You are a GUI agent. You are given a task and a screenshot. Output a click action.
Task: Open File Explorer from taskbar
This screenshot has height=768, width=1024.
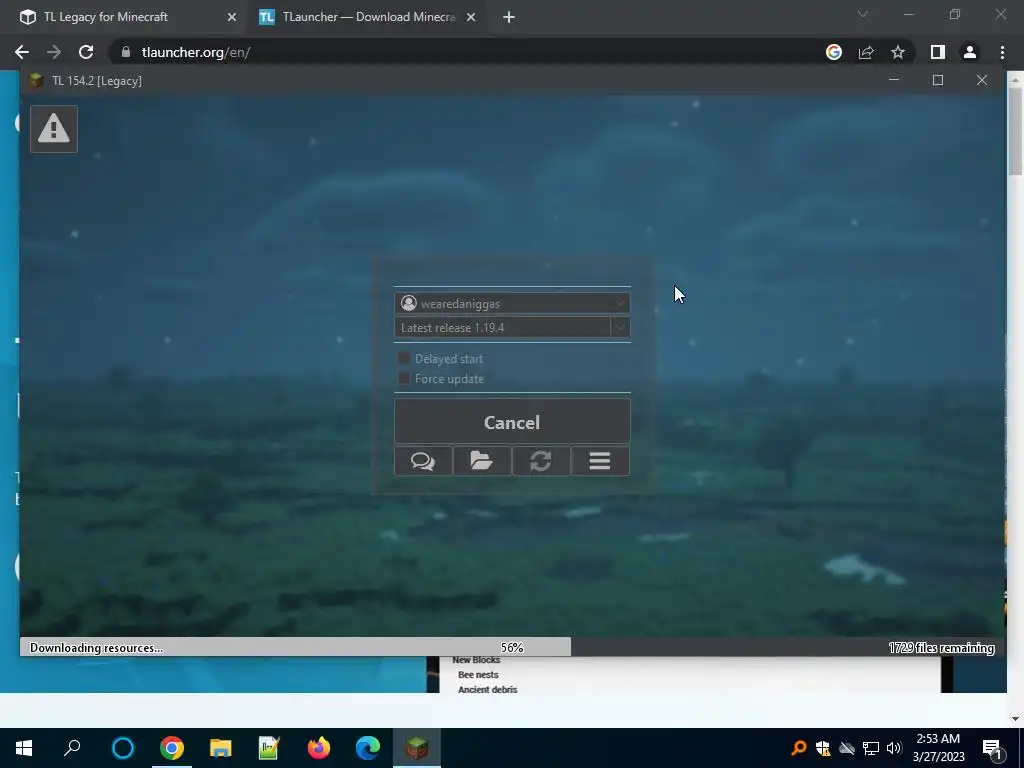(x=221, y=748)
